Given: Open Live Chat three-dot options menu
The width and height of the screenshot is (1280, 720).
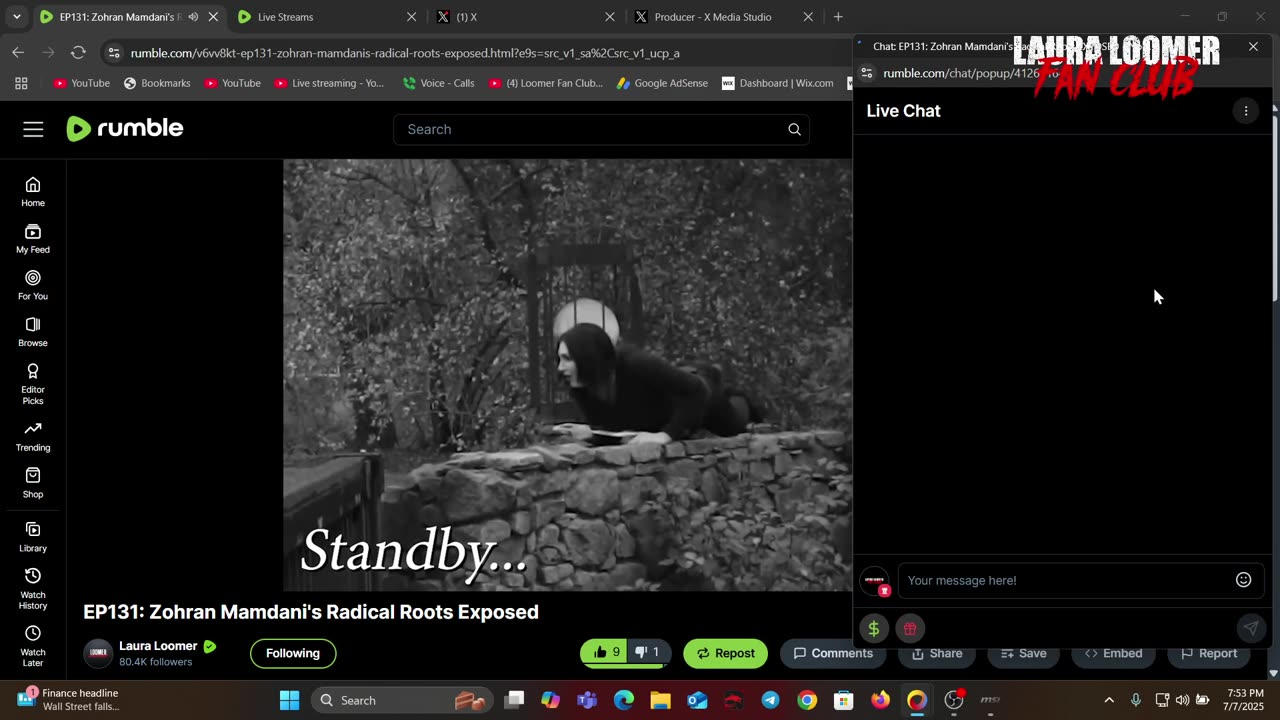Looking at the screenshot, I should pyautogui.click(x=1245, y=111).
